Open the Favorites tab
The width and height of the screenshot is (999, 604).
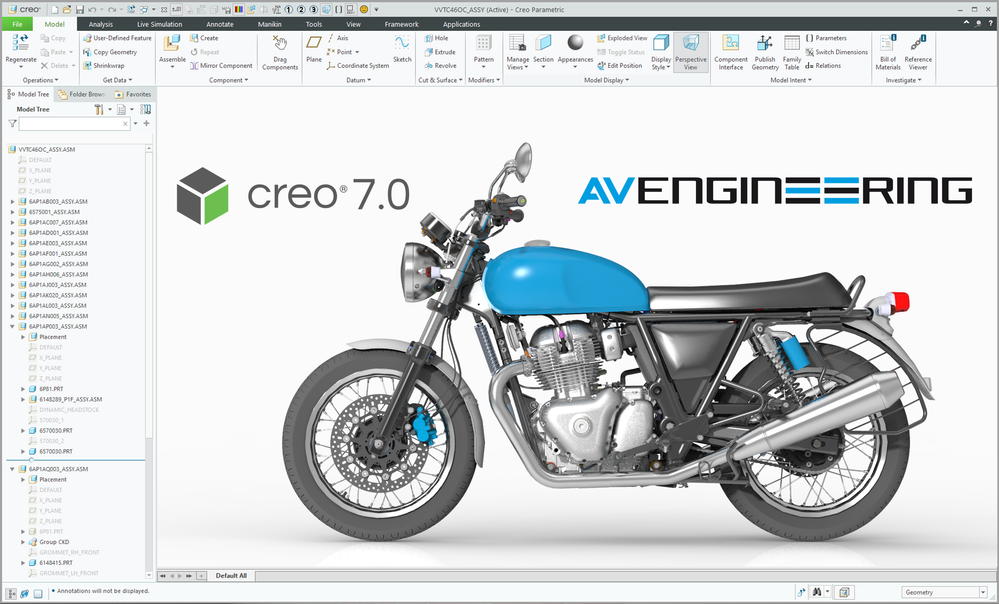tap(133, 94)
